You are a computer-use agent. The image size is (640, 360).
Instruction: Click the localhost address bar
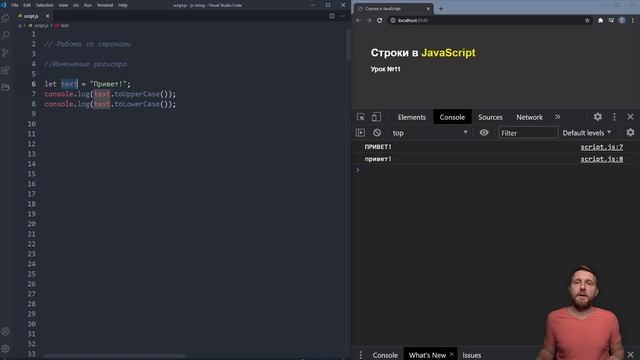click(x=486, y=20)
